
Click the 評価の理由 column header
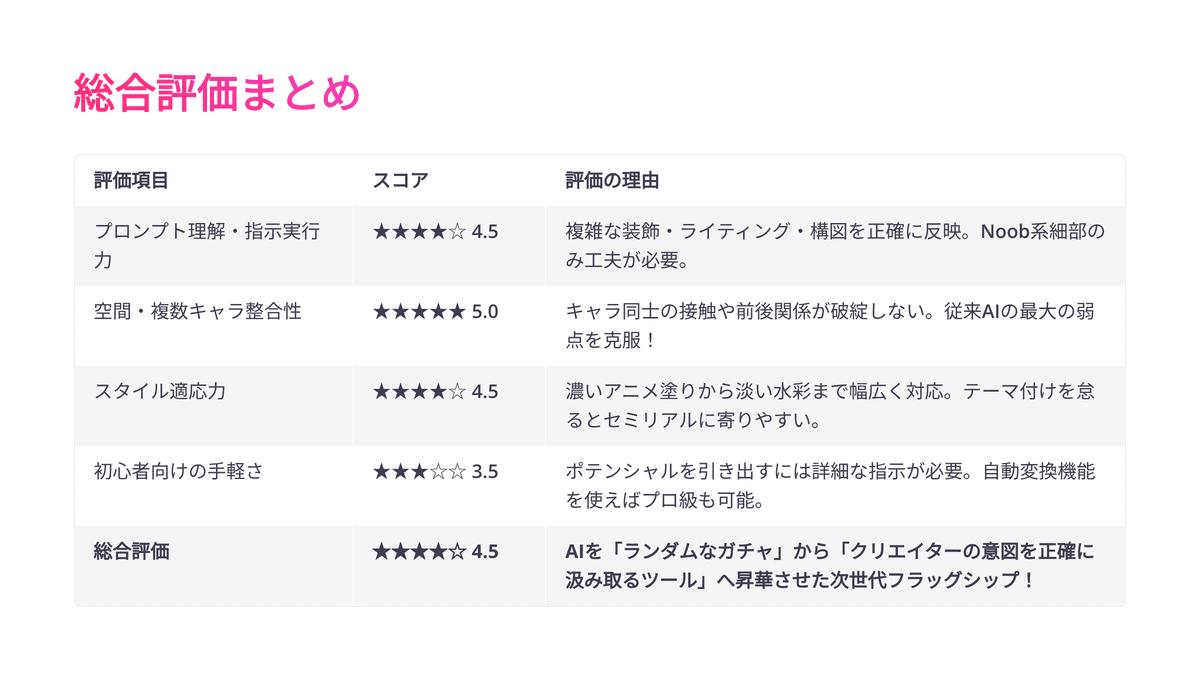click(612, 181)
